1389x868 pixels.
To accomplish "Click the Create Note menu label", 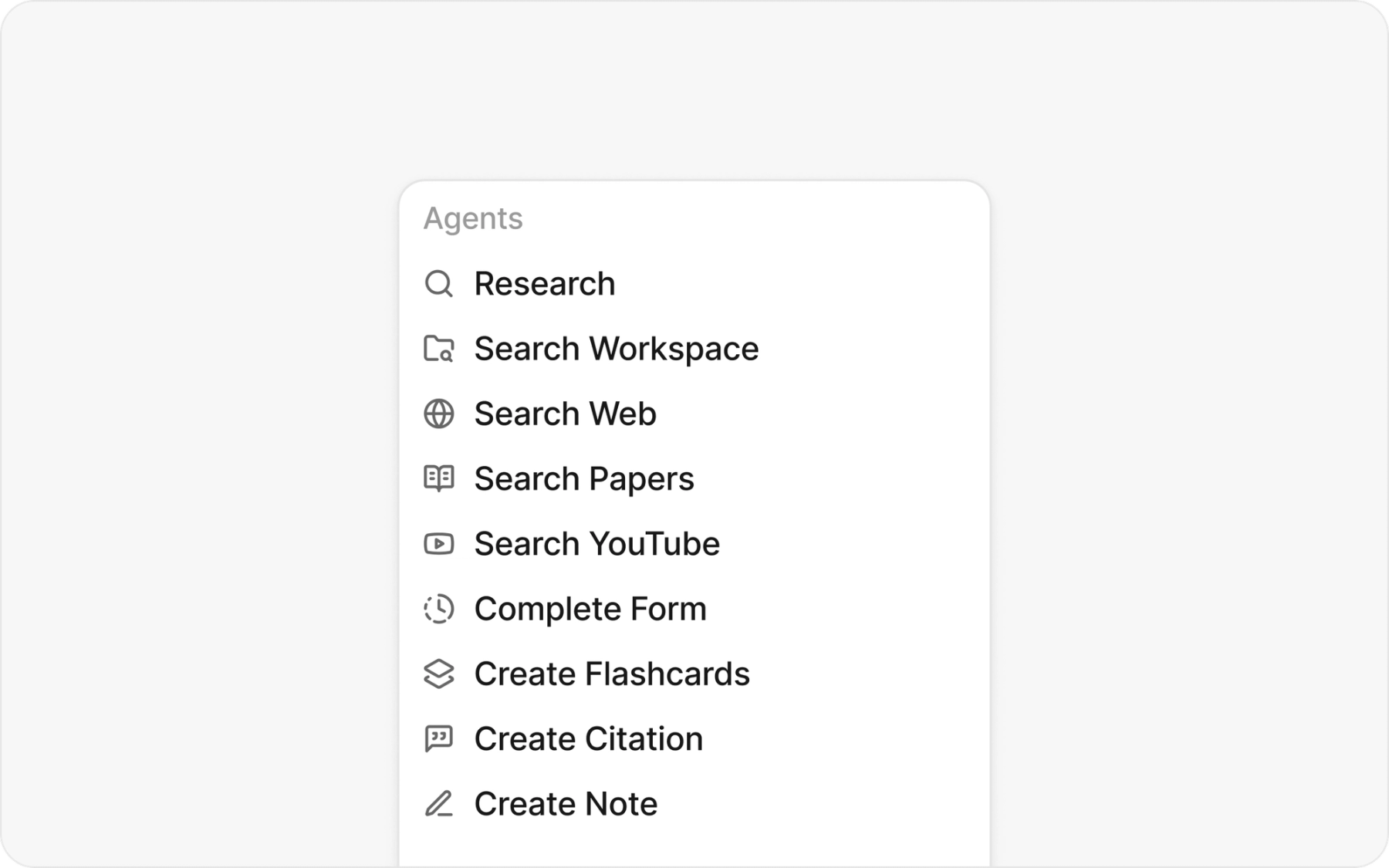I will [566, 804].
